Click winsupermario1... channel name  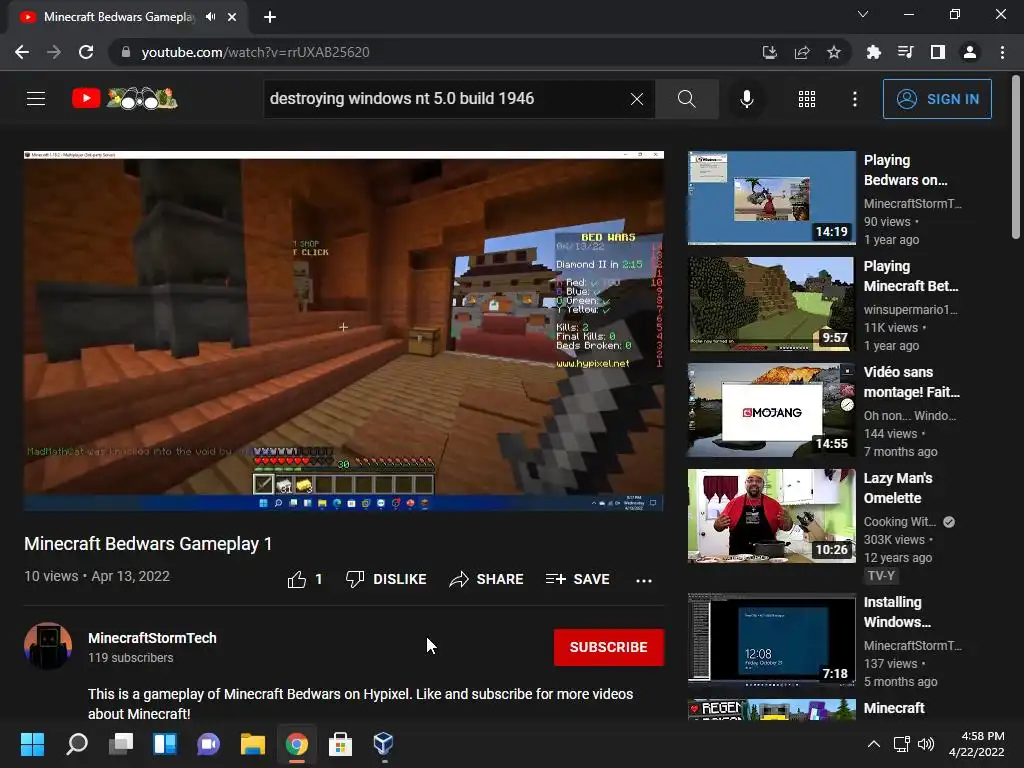point(910,310)
